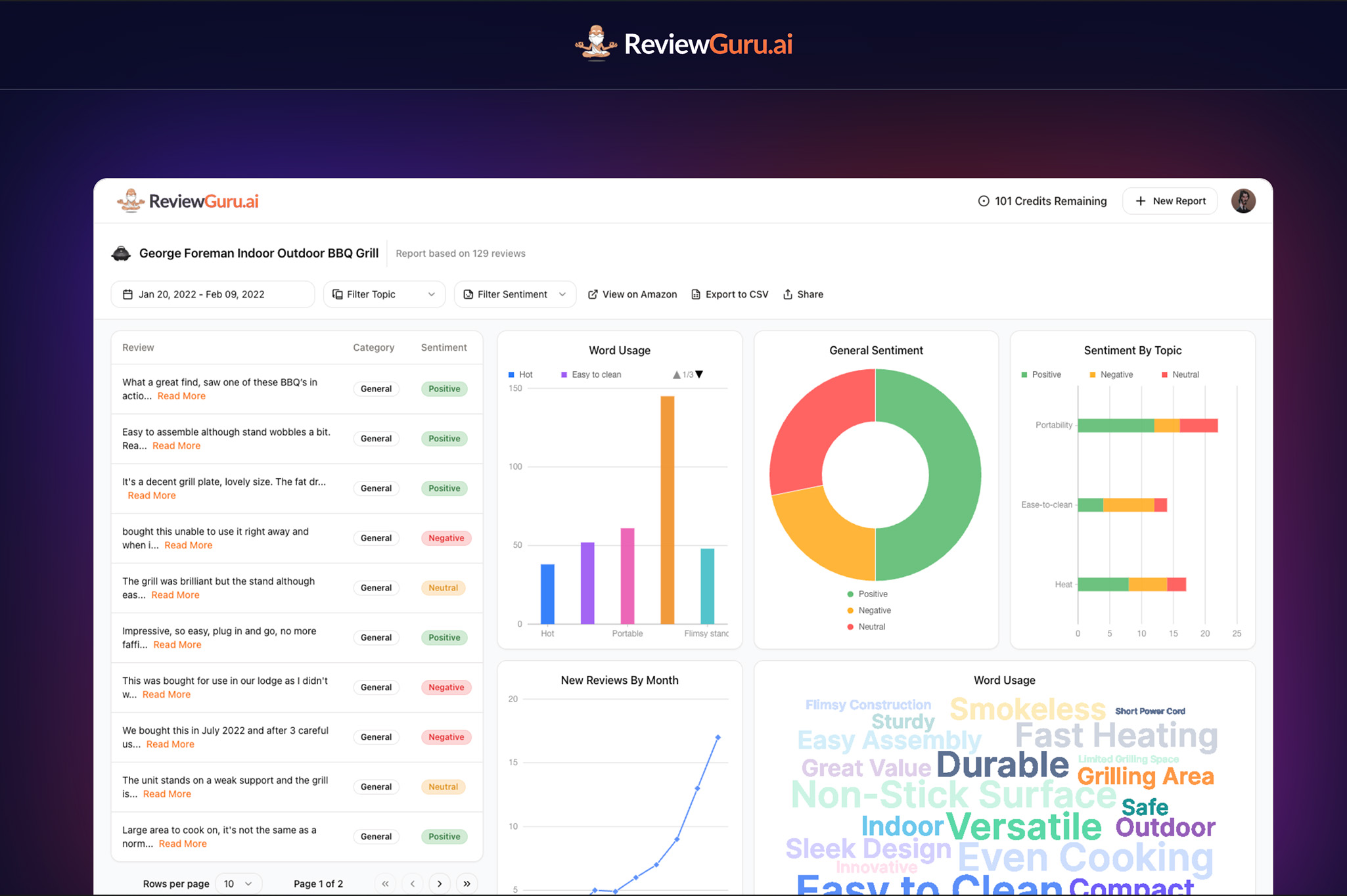Screen dimensions: 1347x896
Task: Read More on 'What a great find' review
Action: (x=181, y=396)
